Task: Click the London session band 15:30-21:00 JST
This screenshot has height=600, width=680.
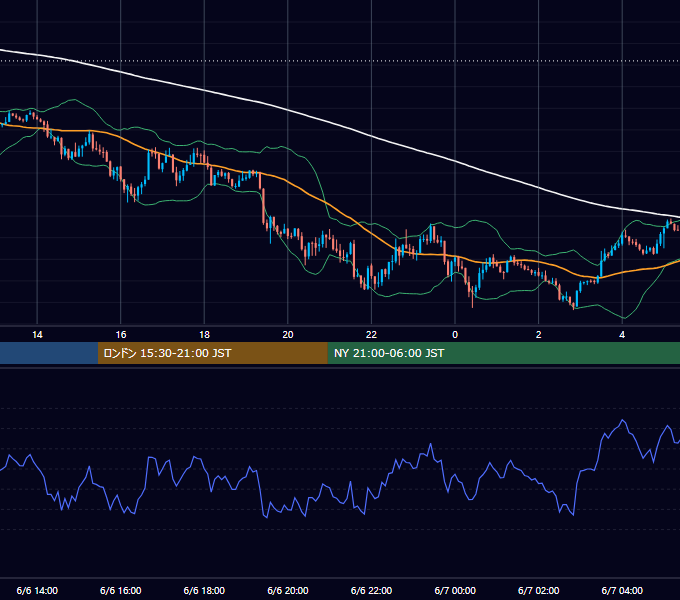Action: 212,353
